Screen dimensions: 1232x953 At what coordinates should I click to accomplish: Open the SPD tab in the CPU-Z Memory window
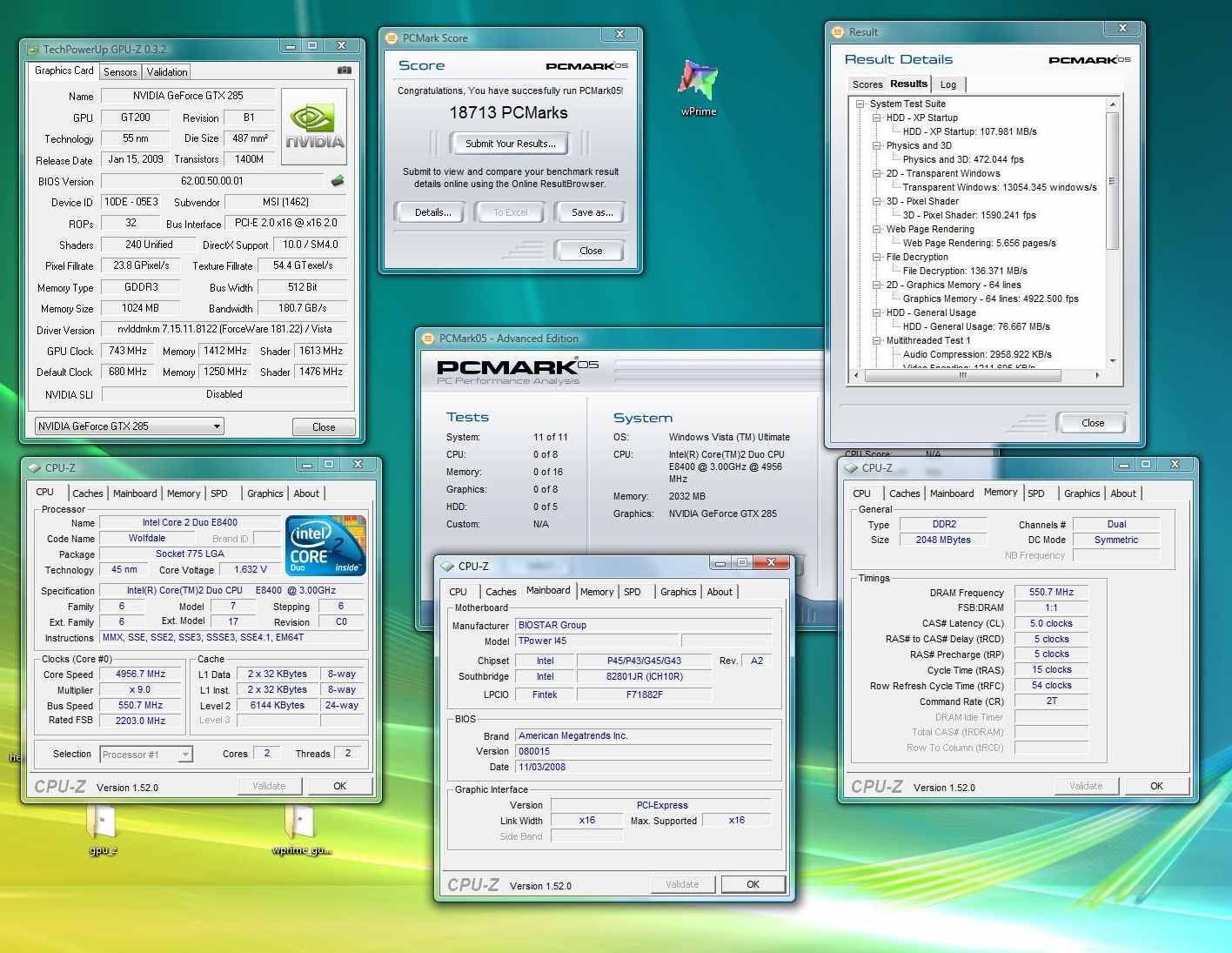pos(1036,493)
